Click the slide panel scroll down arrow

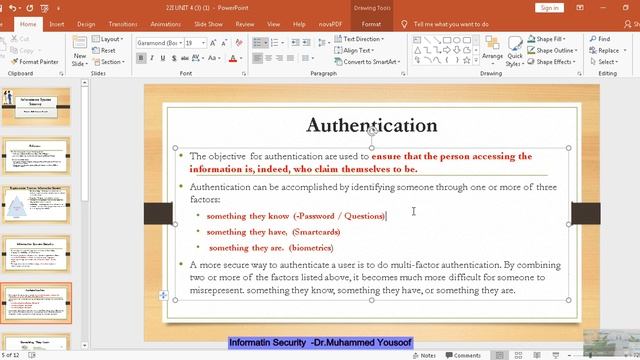pyautogui.click(x=84, y=345)
